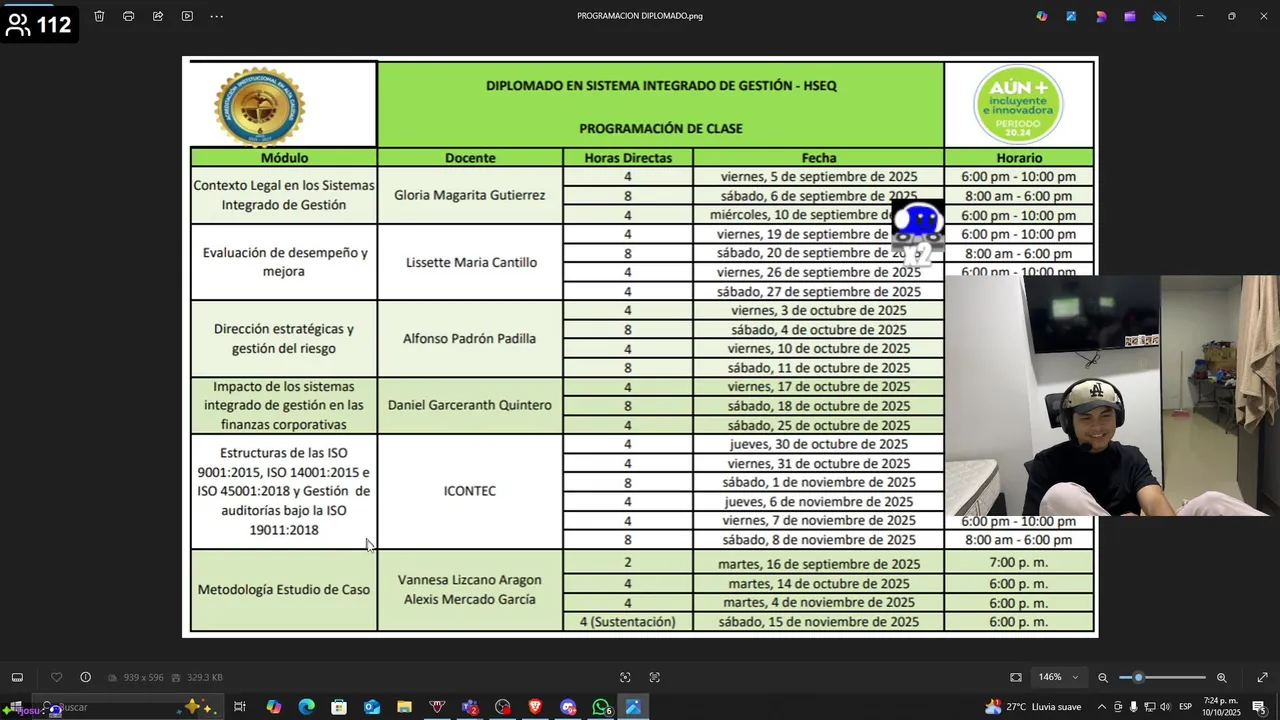The image size is (1280, 720).
Task: Click the 939 x 596 image dimensions text
Action: point(143,677)
